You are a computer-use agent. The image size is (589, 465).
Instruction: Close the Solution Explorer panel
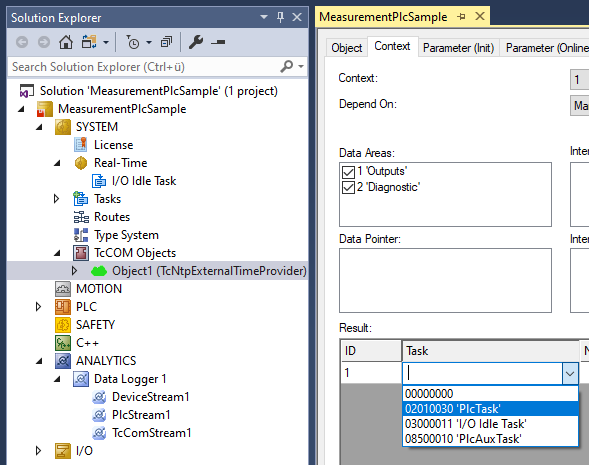[x=297, y=17]
